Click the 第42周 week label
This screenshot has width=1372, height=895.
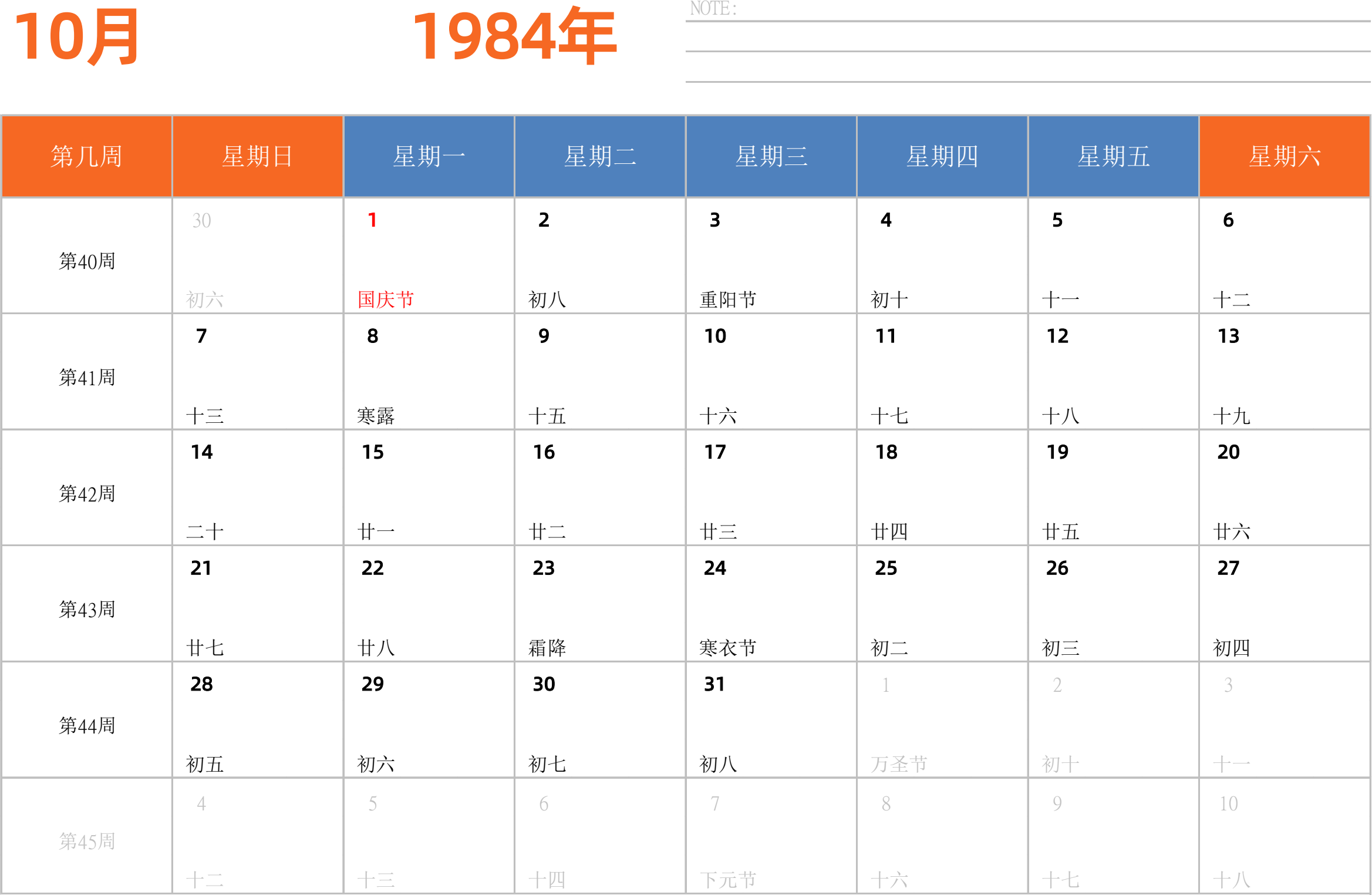click(x=87, y=494)
